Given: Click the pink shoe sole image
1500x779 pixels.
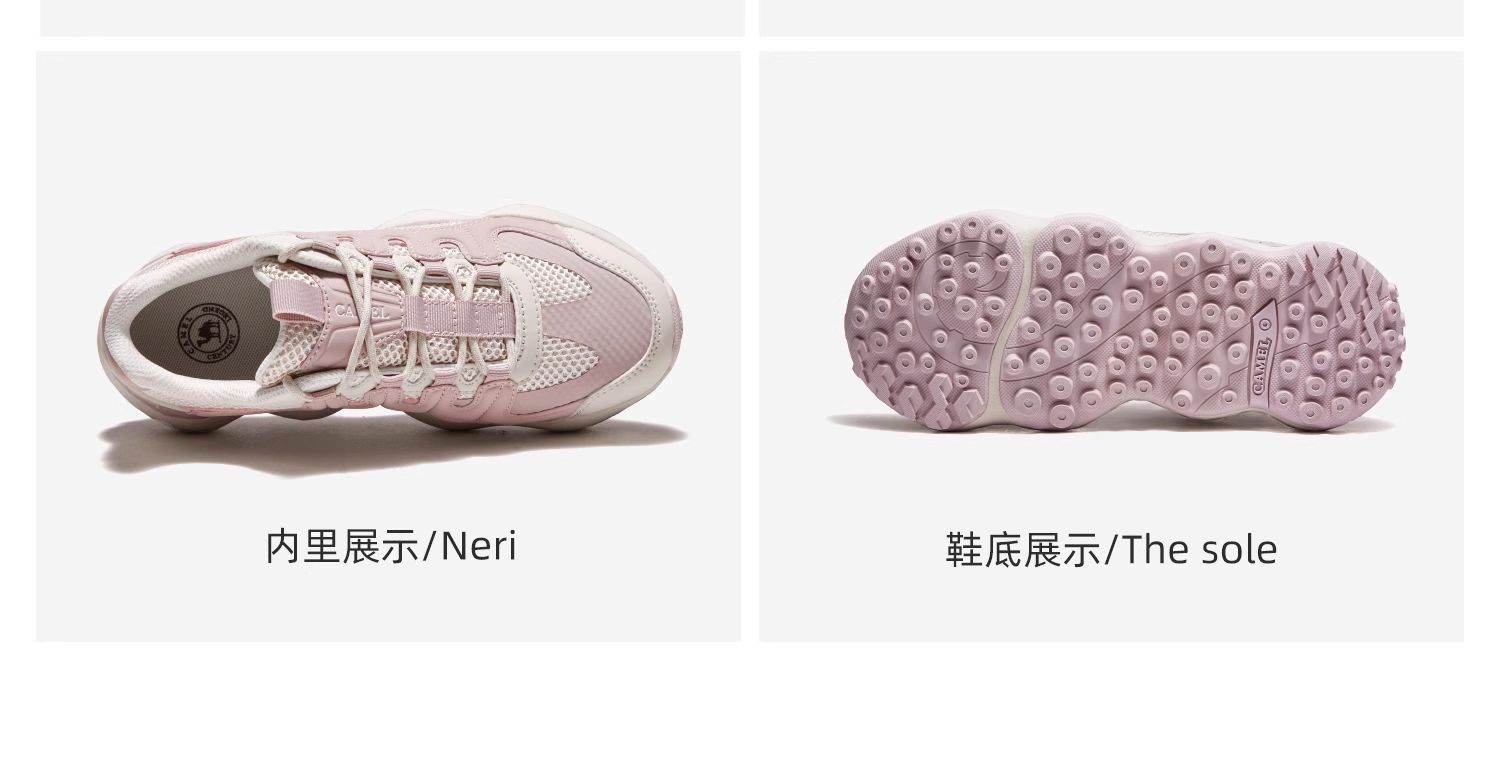Looking at the screenshot, I should coord(1123,322).
